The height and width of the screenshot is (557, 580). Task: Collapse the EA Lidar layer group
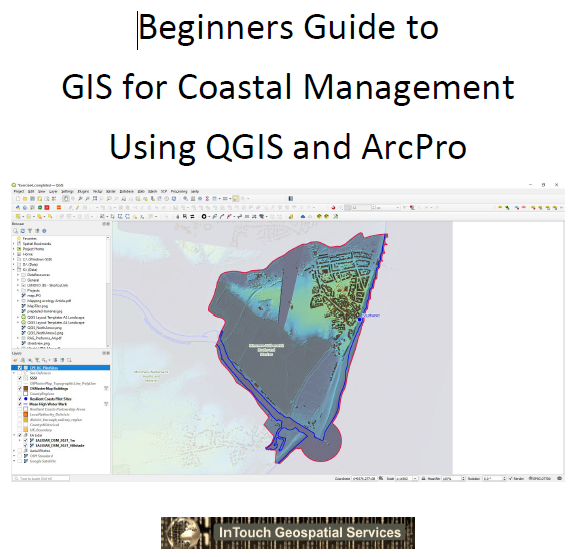tap(14, 435)
